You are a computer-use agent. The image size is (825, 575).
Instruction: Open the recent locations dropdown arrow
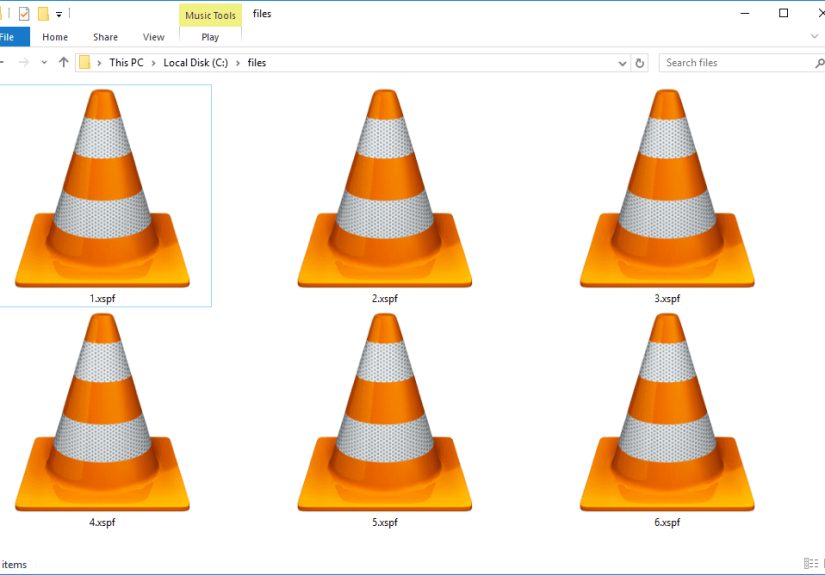pos(44,63)
